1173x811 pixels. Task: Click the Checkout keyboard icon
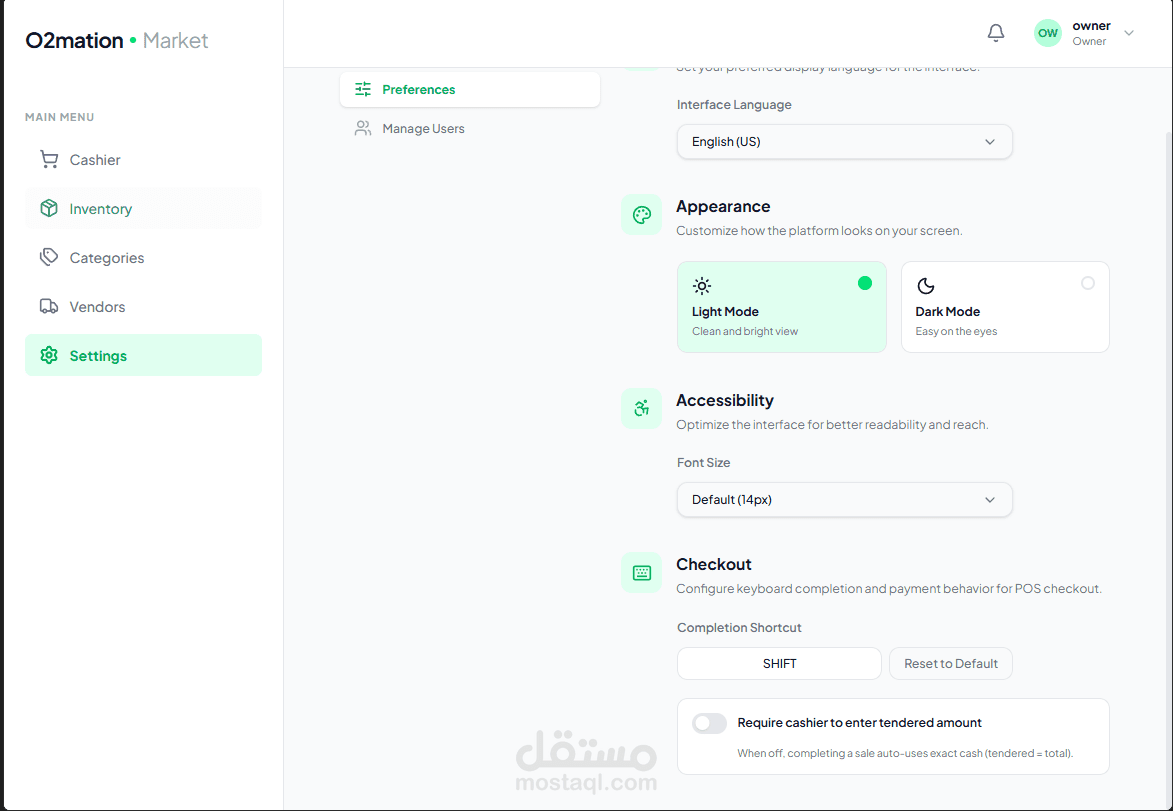[641, 573]
